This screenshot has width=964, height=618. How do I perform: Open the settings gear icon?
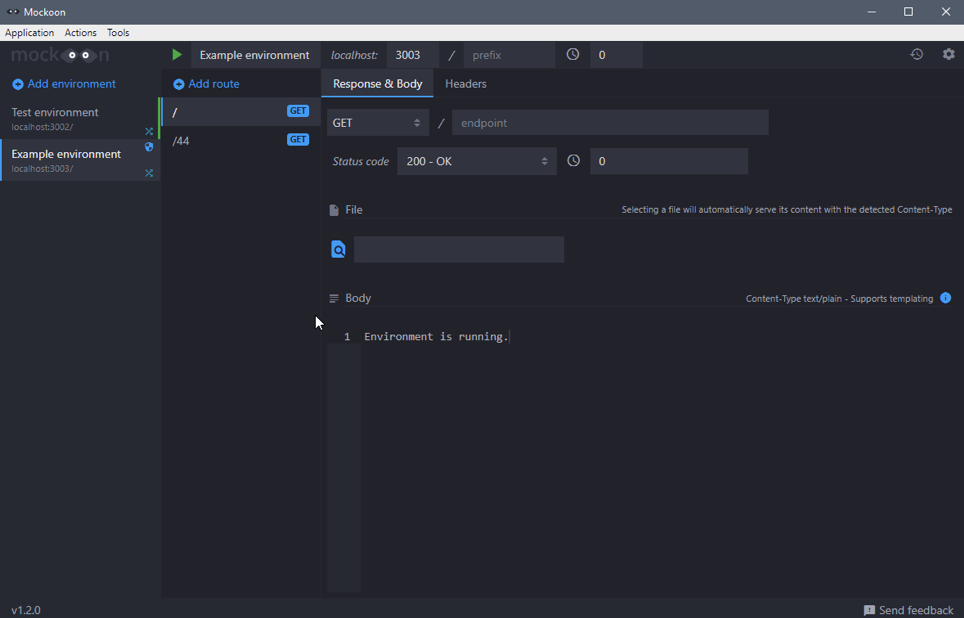click(x=949, y=54)
